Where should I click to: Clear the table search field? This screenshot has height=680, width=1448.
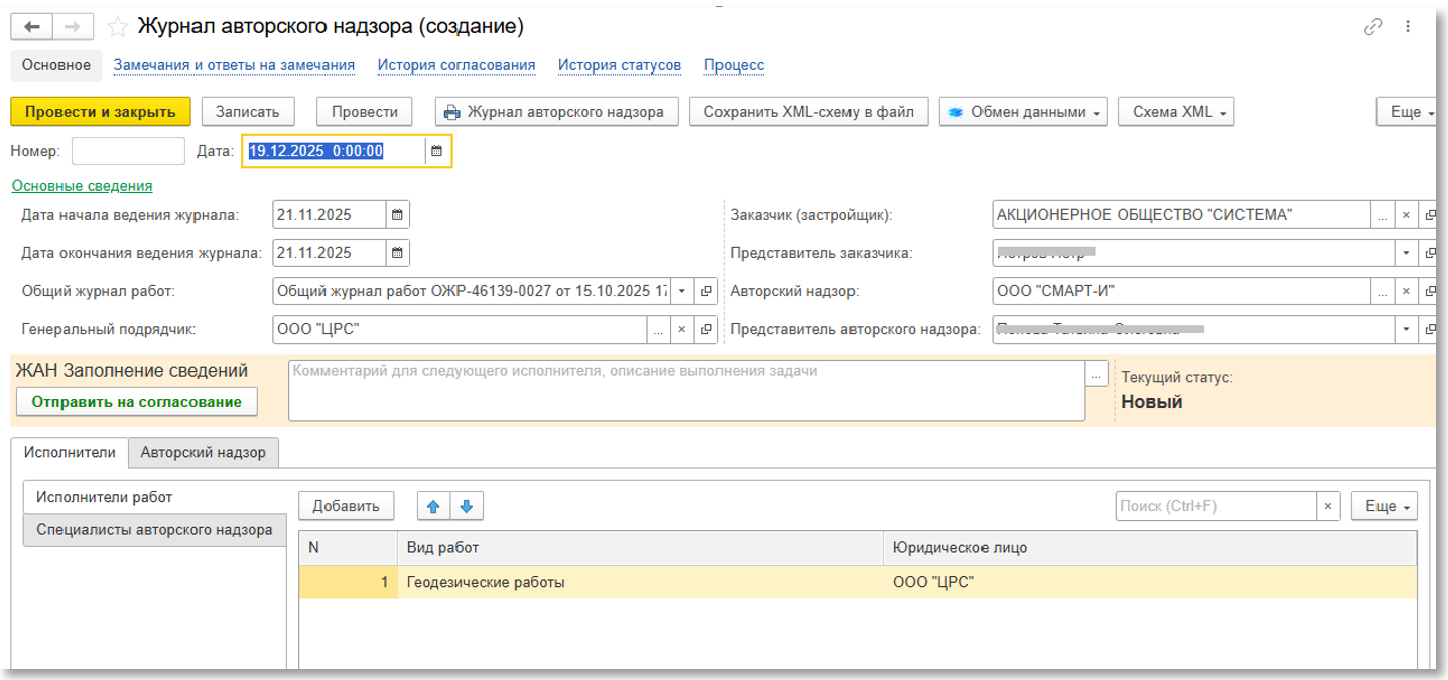(x=1328, y=506)
